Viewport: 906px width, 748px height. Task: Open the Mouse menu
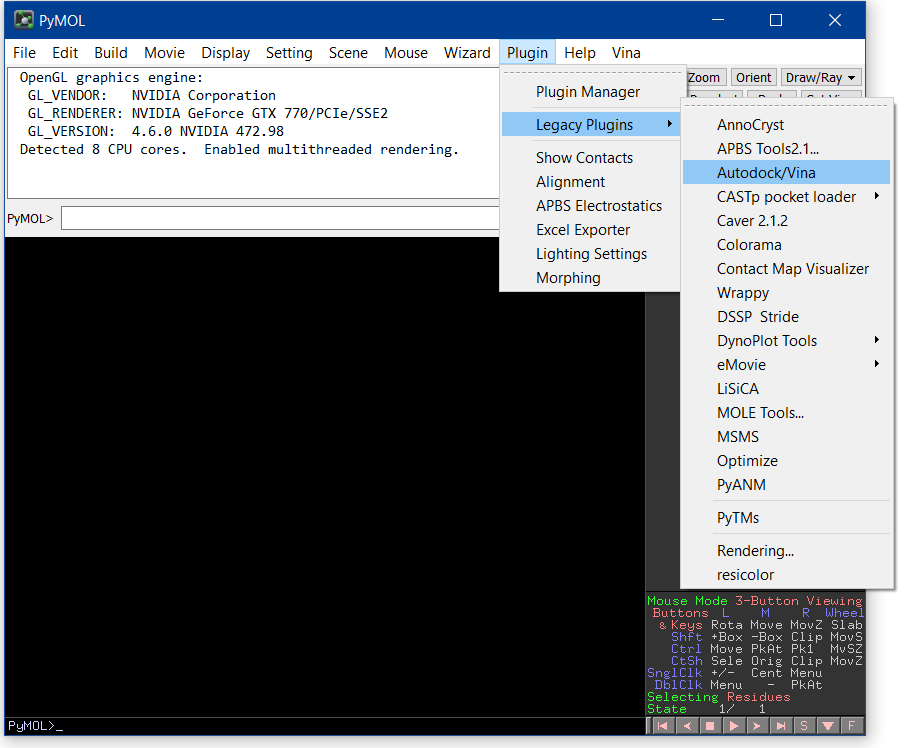coord(406,53)
